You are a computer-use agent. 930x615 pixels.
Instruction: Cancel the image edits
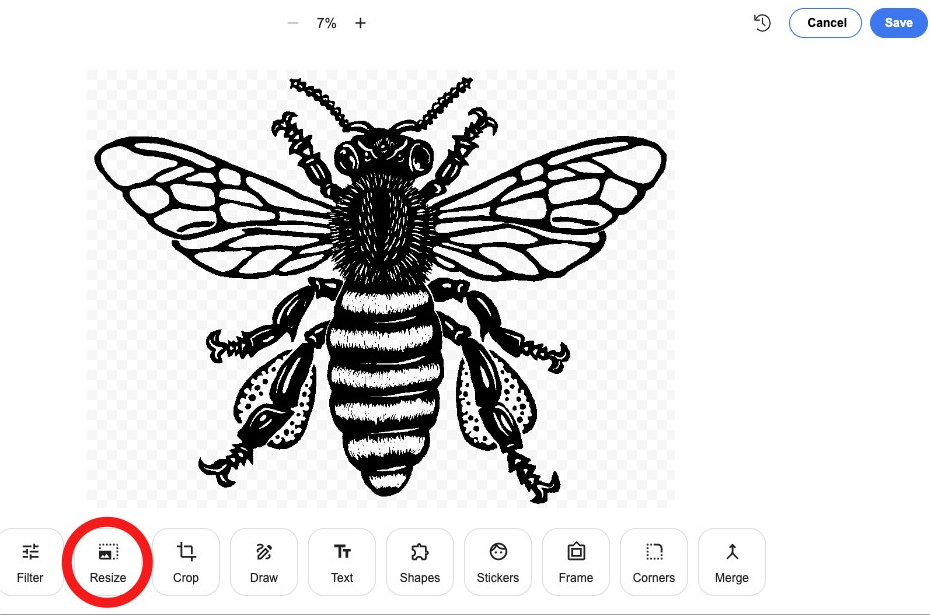tap(826, 23)
